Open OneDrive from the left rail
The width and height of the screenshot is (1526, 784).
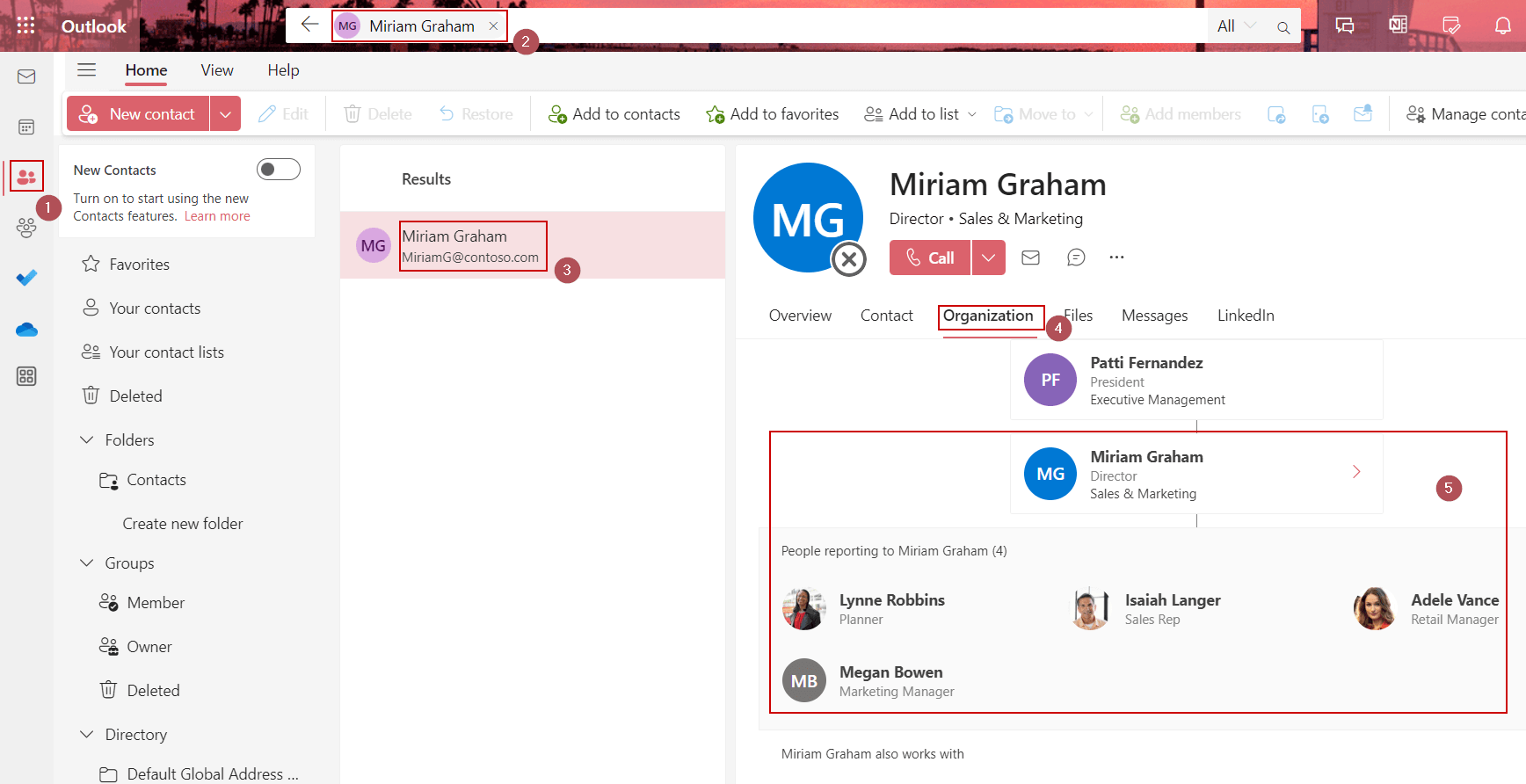[26, 330]
